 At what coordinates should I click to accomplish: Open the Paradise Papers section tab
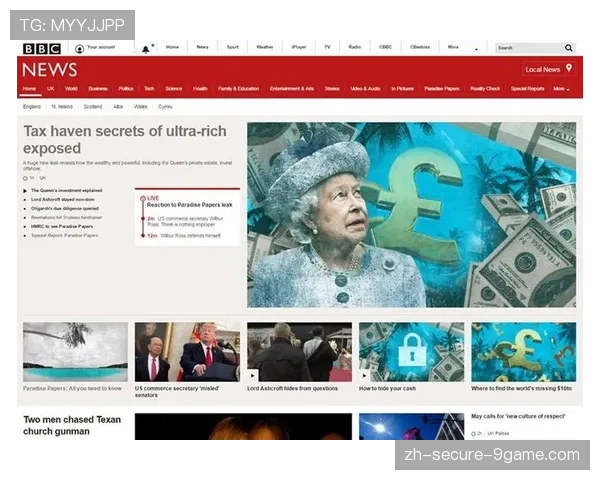(440, 88)
